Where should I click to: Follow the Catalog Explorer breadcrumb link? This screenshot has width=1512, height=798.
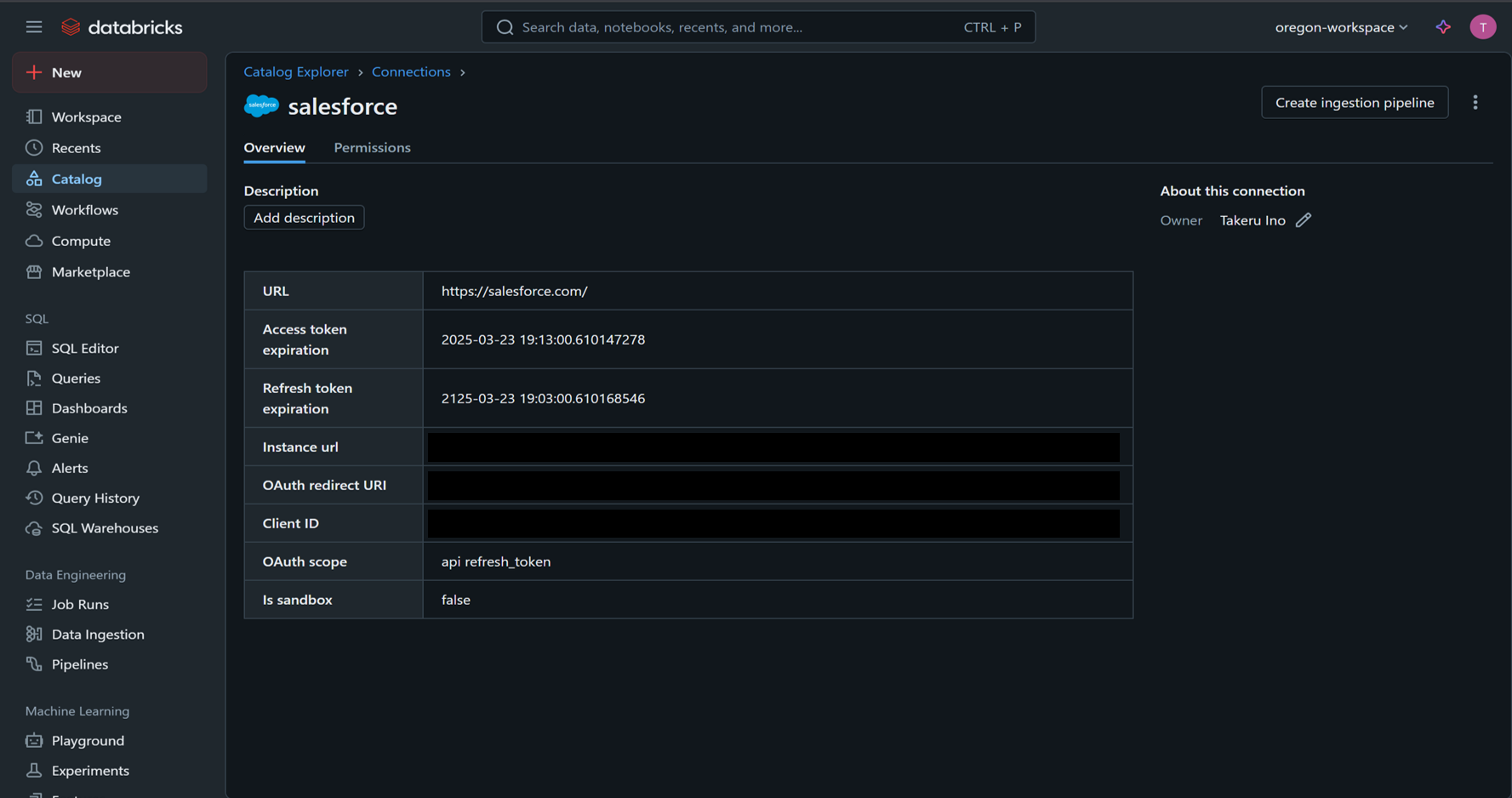point(296,71)
